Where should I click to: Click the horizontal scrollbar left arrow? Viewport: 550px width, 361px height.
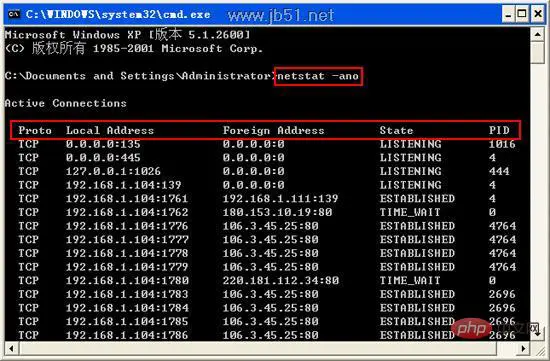(12, 348)
